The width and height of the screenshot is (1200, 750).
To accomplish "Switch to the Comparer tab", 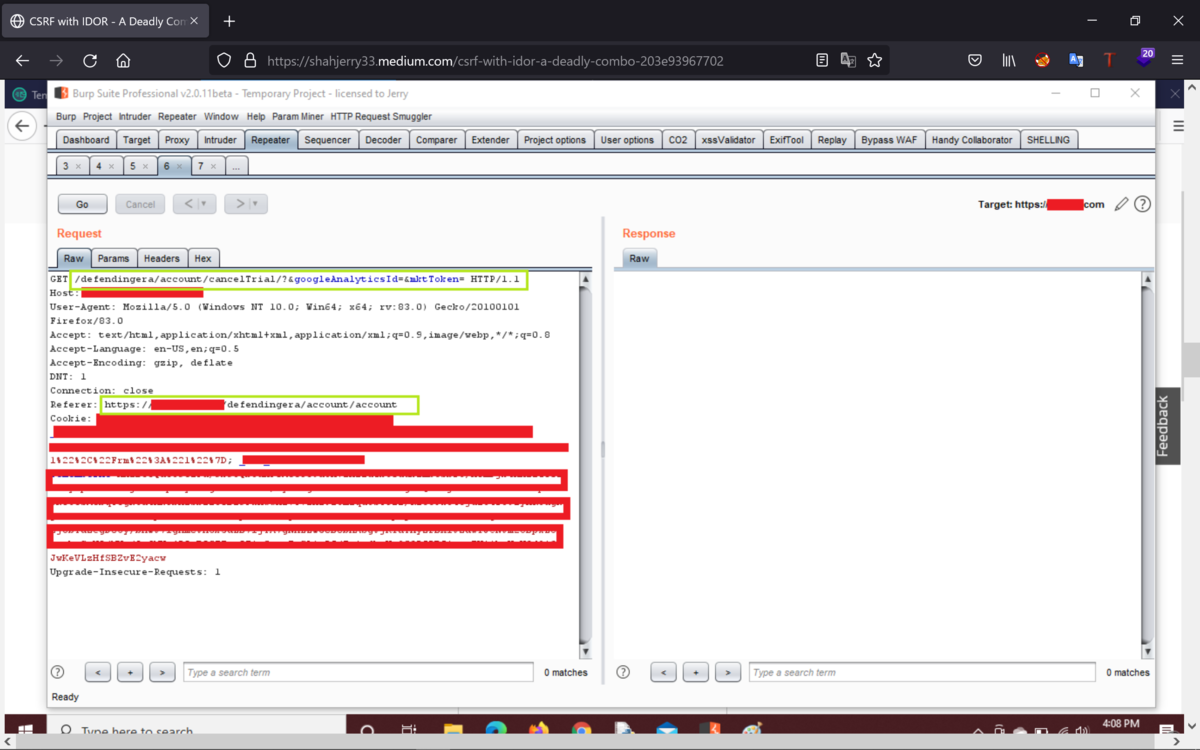I will [x=436, y=140].
